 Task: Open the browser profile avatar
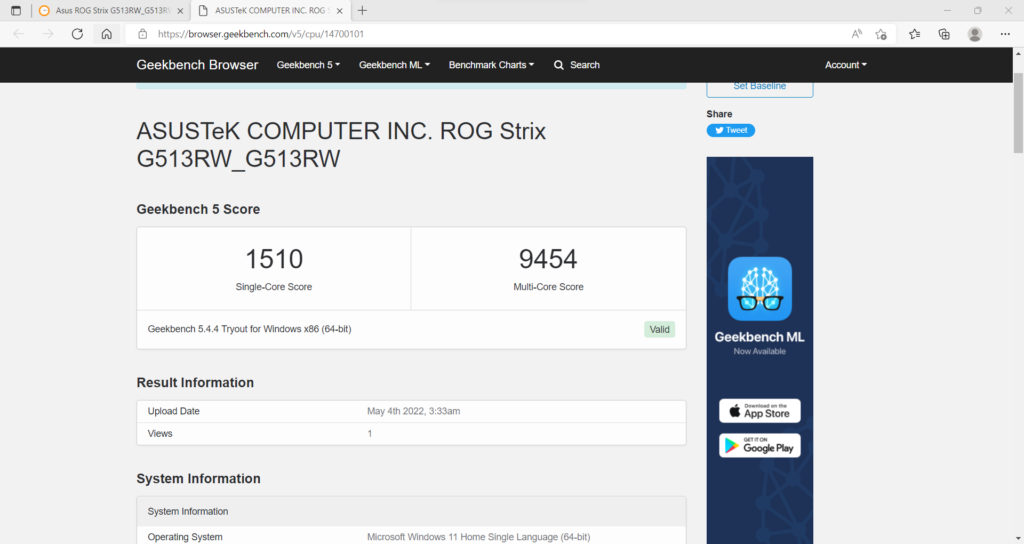[974, 34]
